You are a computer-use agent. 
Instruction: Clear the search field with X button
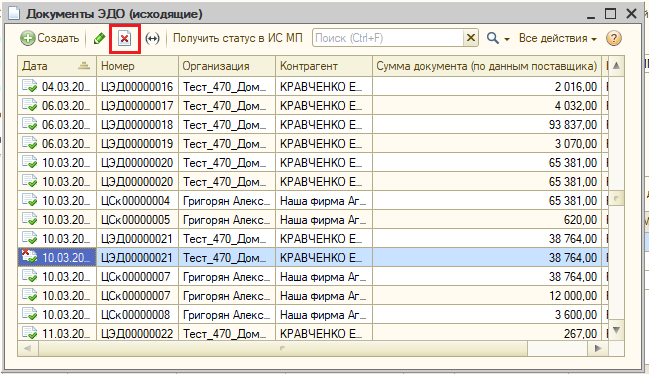click(471, 38)
